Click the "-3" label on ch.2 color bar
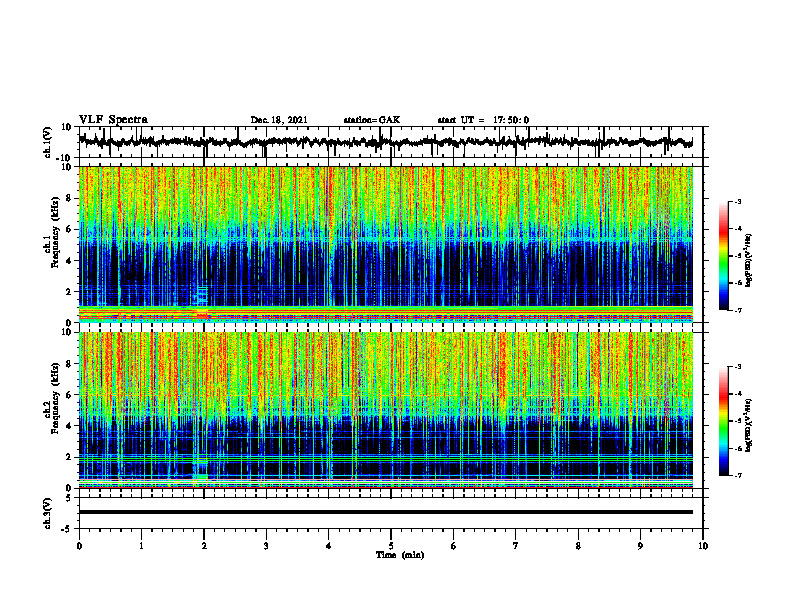 (x=737, y=367)
